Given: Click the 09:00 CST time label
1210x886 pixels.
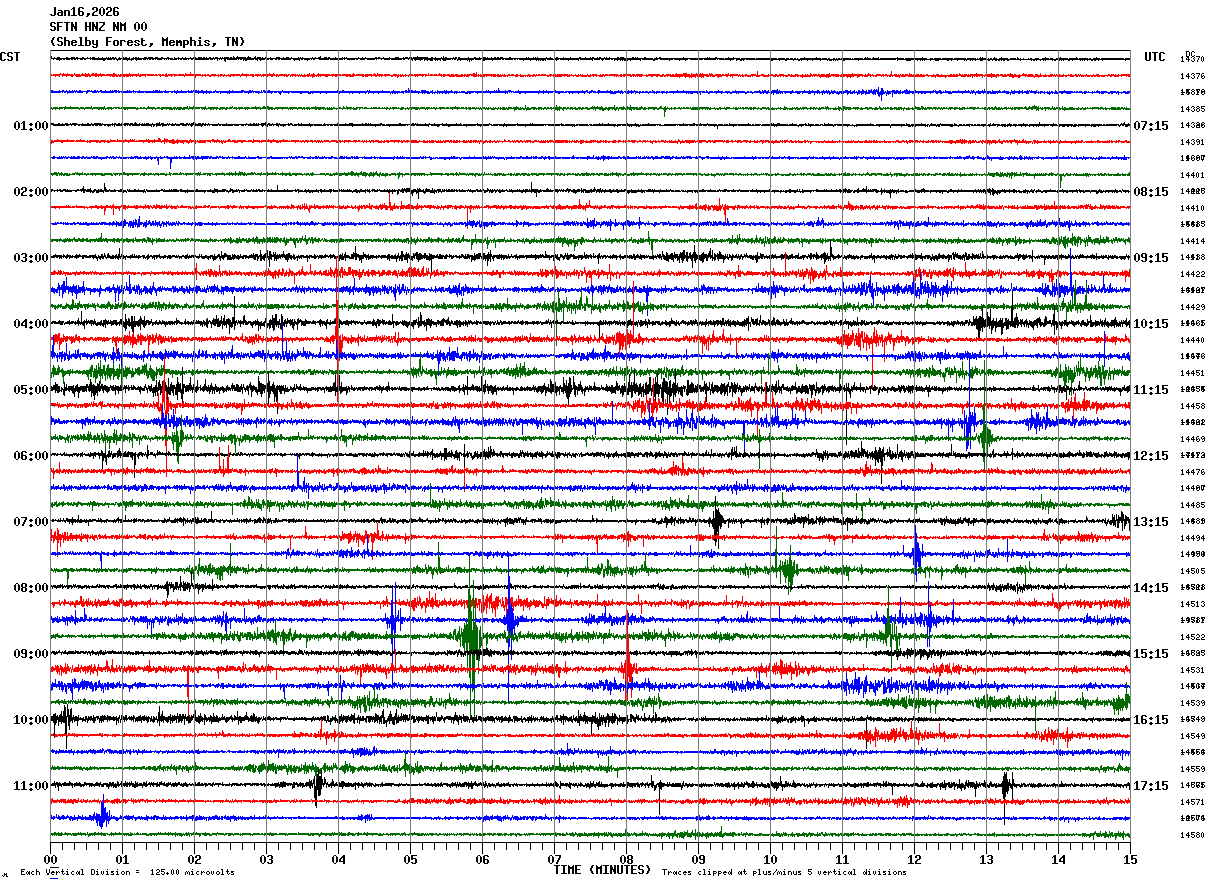Looking at the screenshot, I should (x=31, y=654).
